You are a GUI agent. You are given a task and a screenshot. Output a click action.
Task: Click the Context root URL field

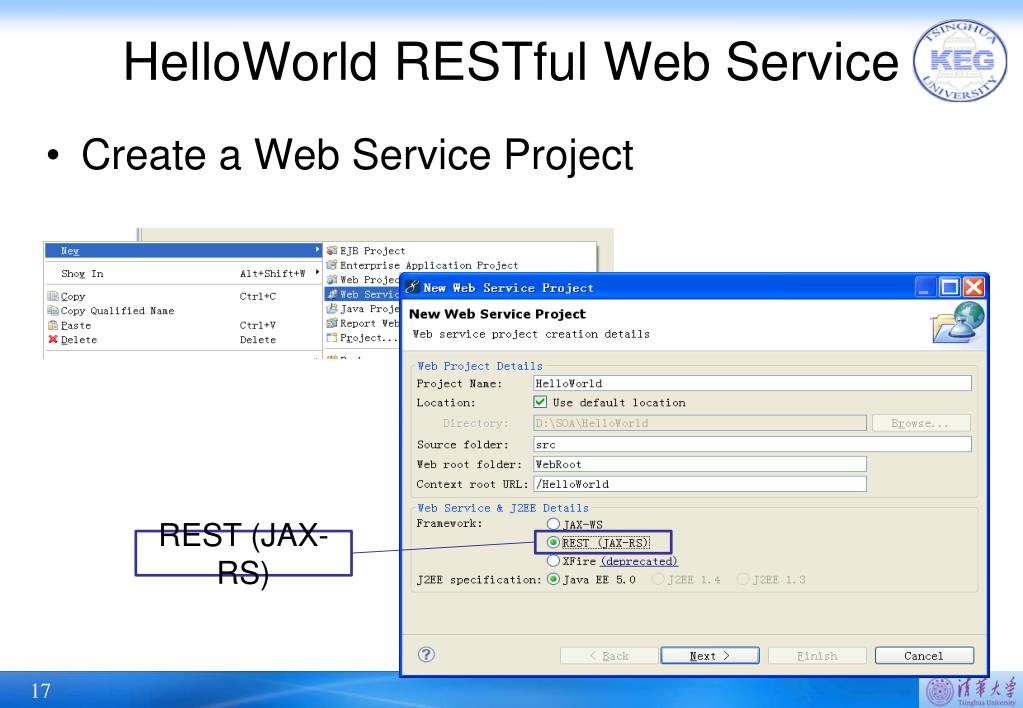[x=699, y=484]
